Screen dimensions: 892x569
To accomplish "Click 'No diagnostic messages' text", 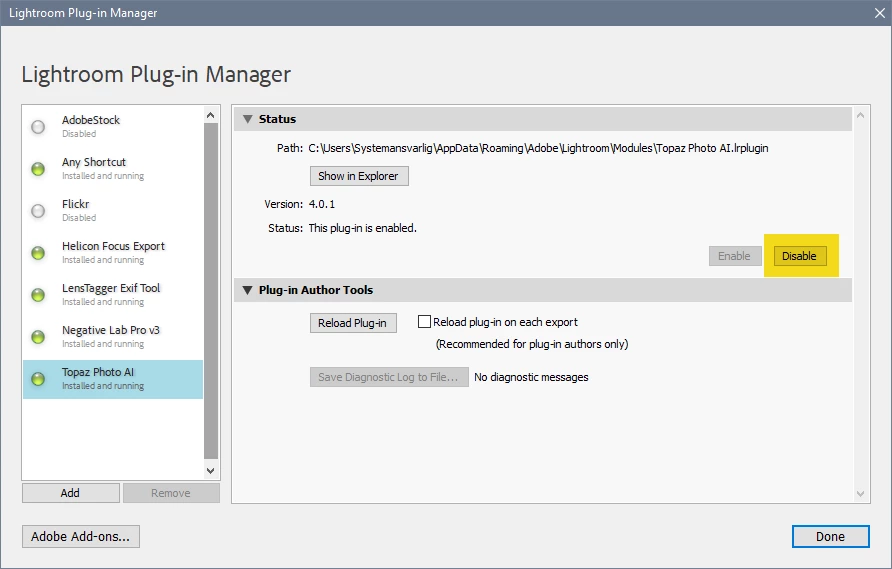I will (x=531, y=377).
